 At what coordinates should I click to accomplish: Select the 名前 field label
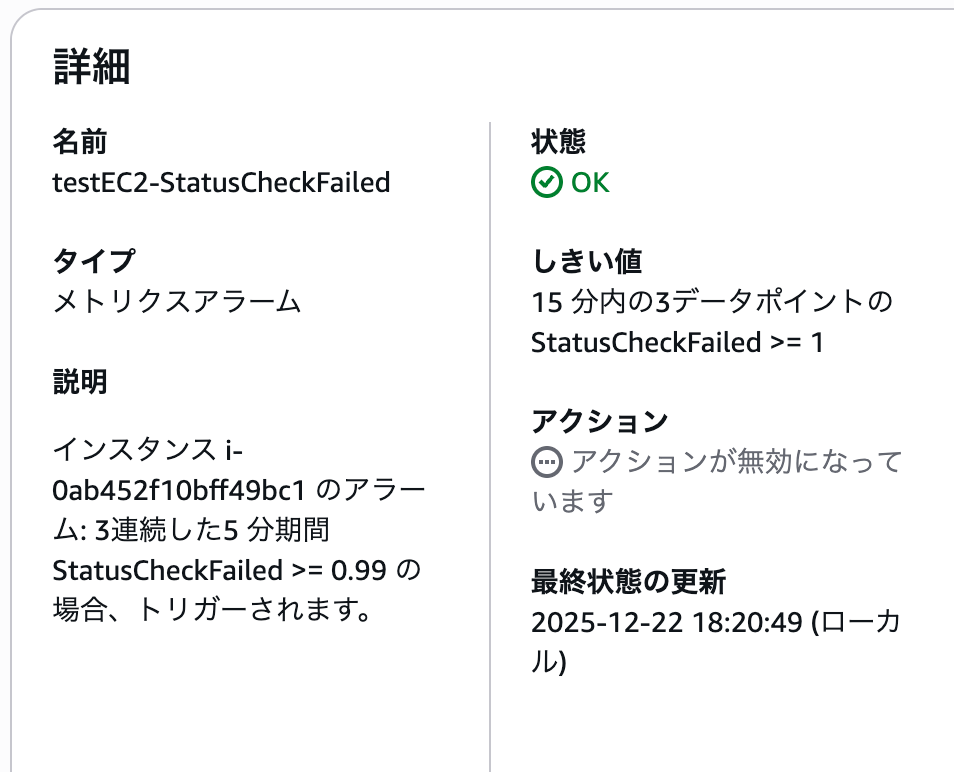tap(72, 142)
